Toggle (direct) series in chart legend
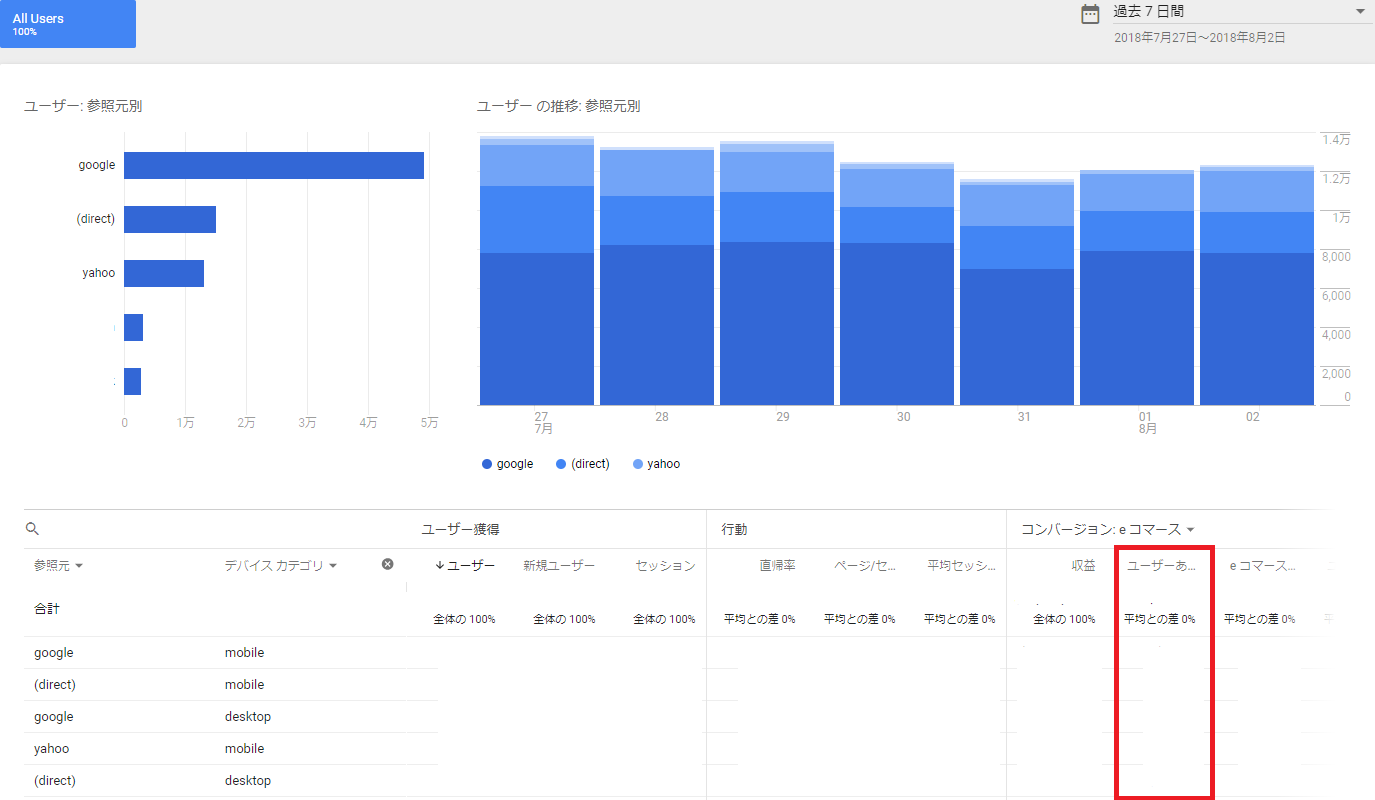Image resolution: width=1375 pixels, height=800 pixels. 582,464
